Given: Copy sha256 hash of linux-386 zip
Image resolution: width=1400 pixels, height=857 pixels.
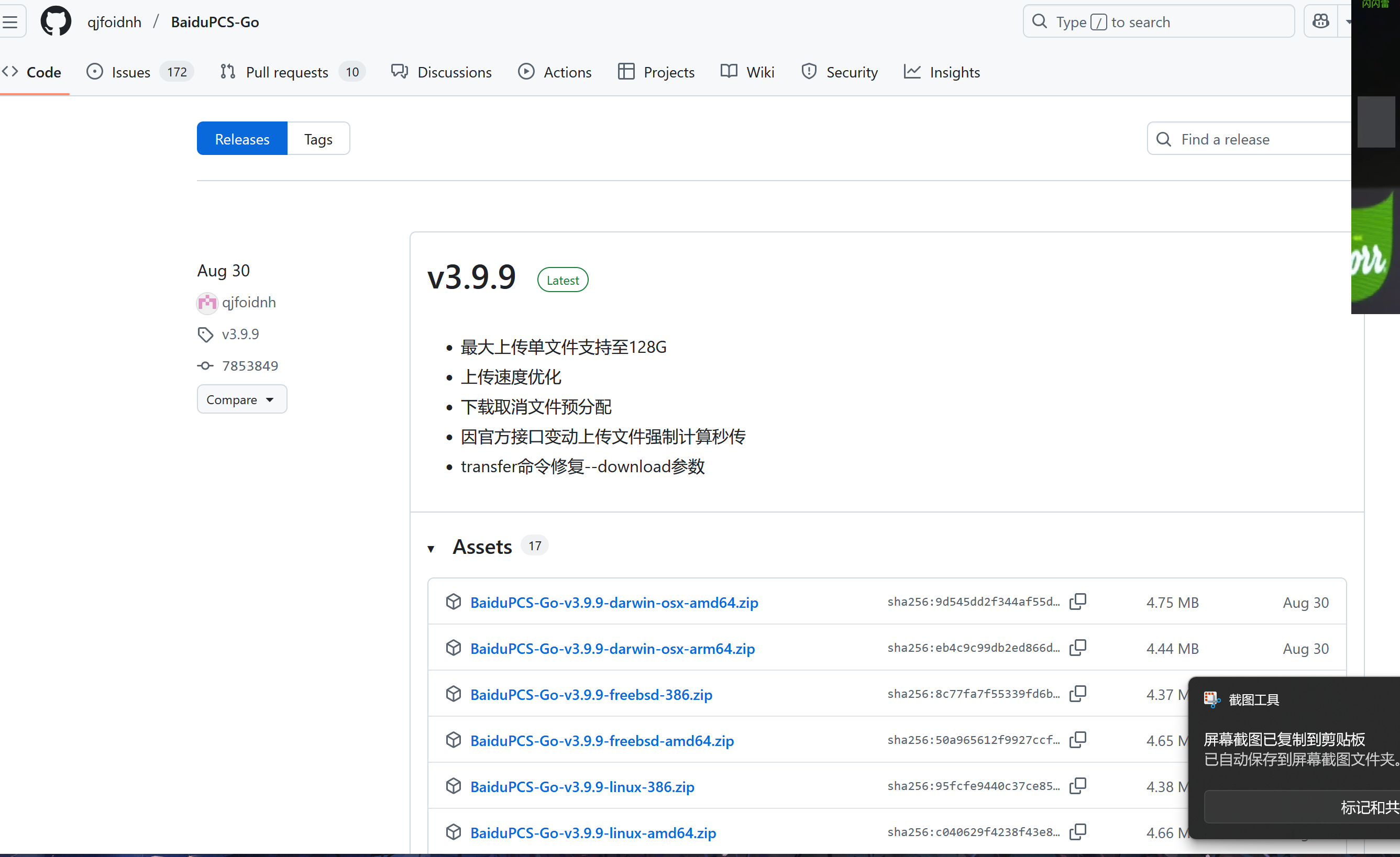Looking at the screenshot, I should click(1077, 785).
